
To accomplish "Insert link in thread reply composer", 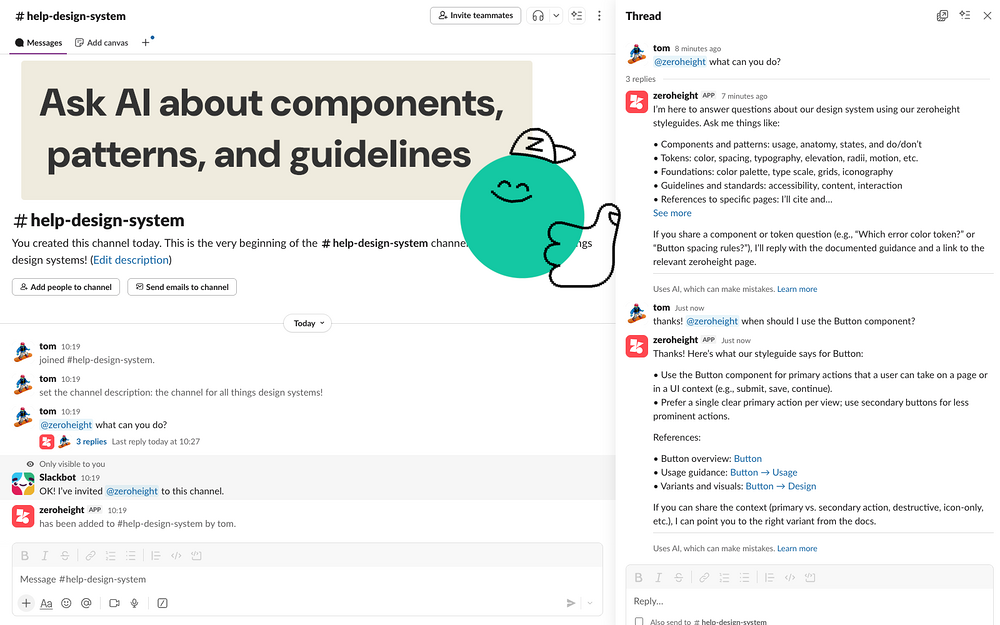I will click(x=704, y=577).
